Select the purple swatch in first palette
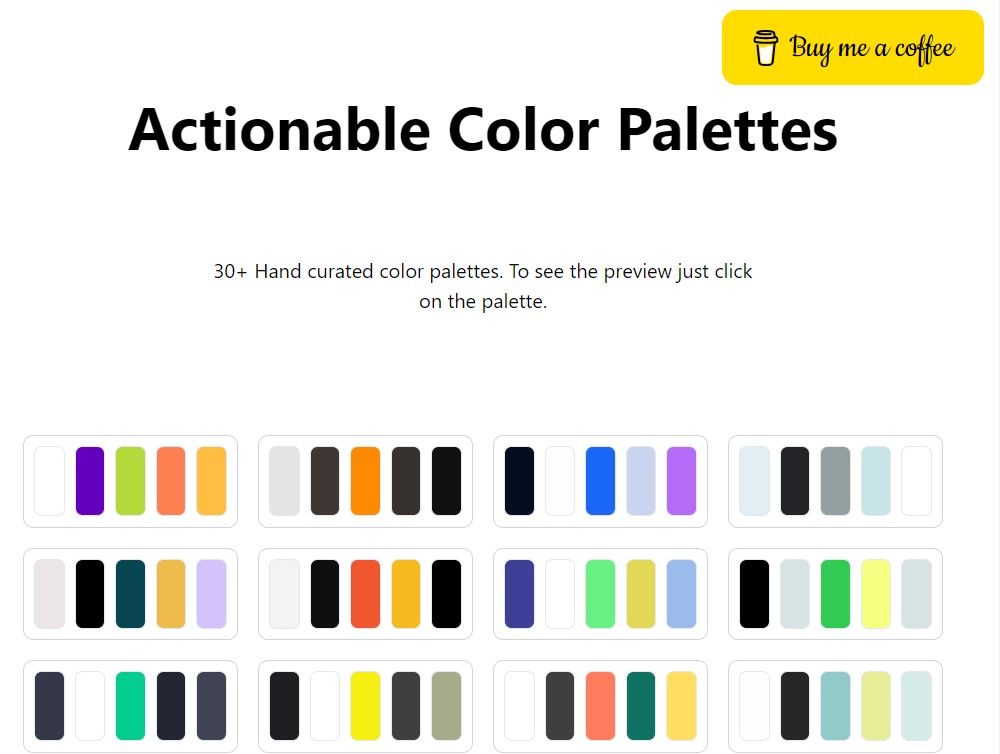 click(x=90, y=481)
